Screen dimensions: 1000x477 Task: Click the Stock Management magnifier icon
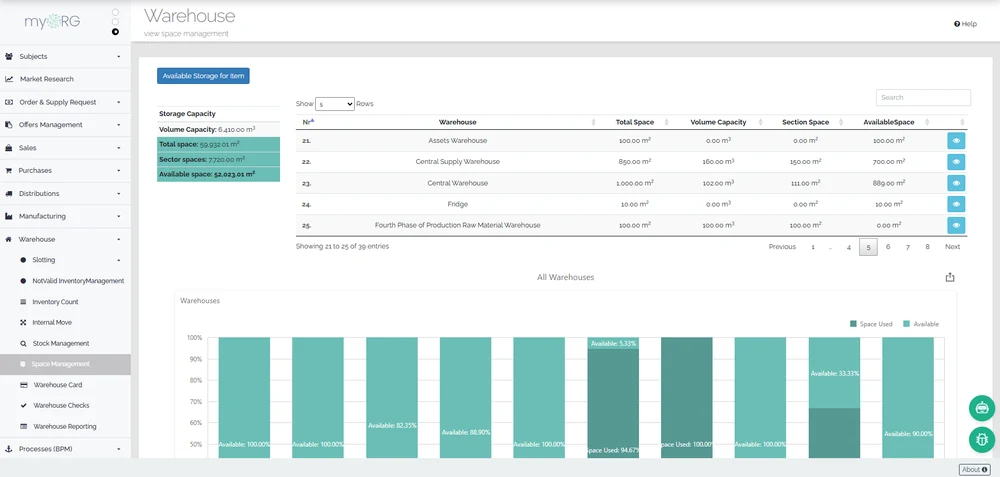click(x=24, y=343)
